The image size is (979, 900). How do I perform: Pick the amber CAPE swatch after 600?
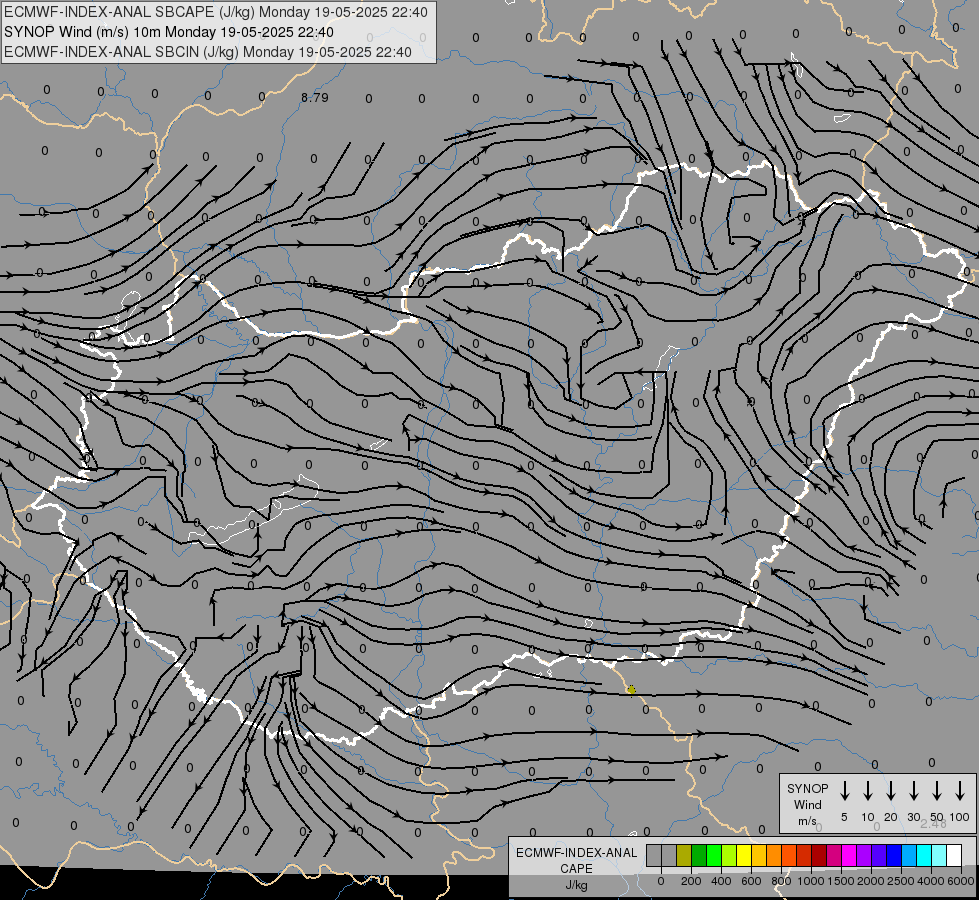pyautogui.click(x=759, y=855)
